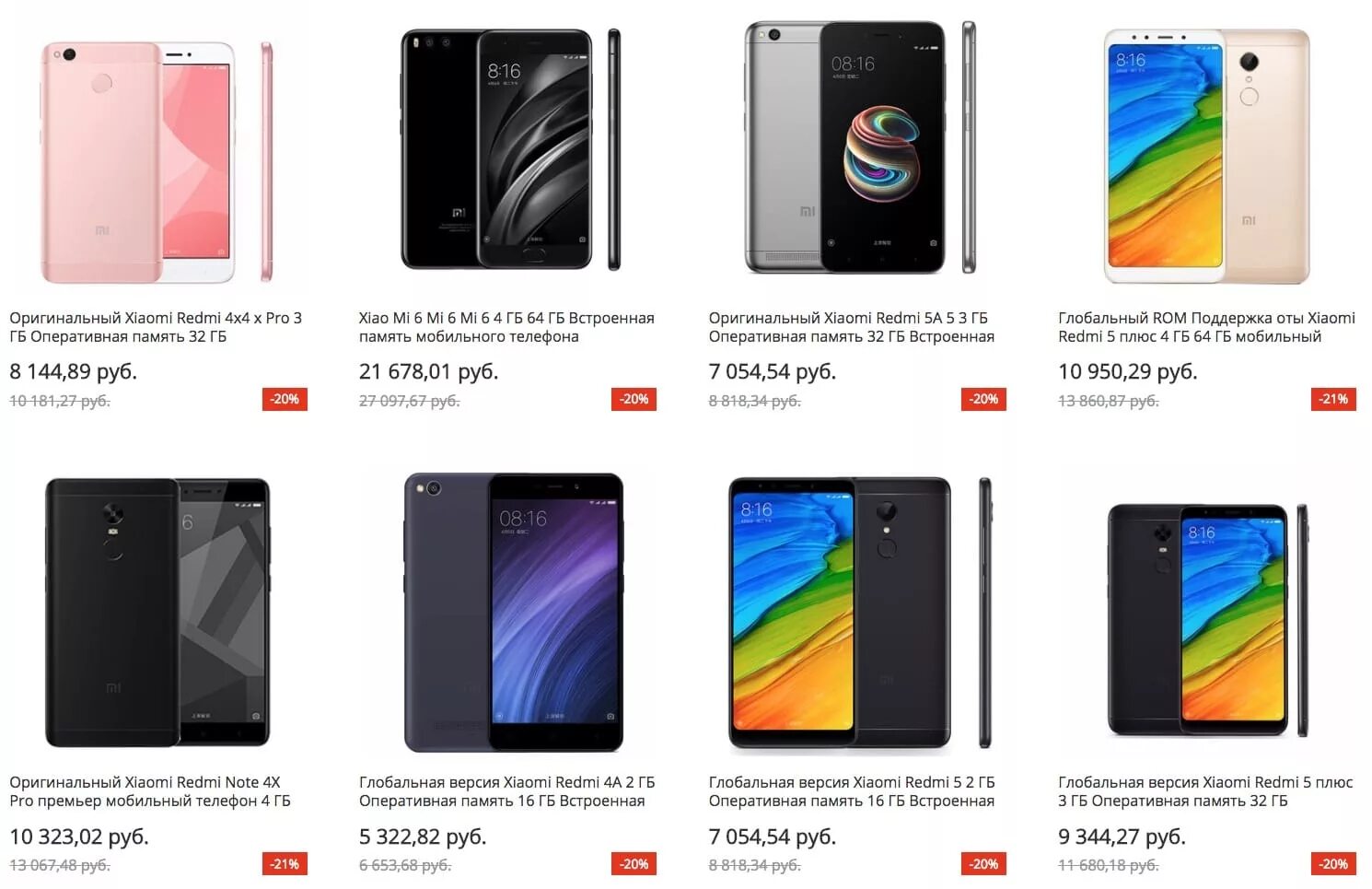Open the Оригинальный Xiaomi Redmi 4x4 x Pro title
This screenshot has height=889, width=1372.
tap(156, 327)
